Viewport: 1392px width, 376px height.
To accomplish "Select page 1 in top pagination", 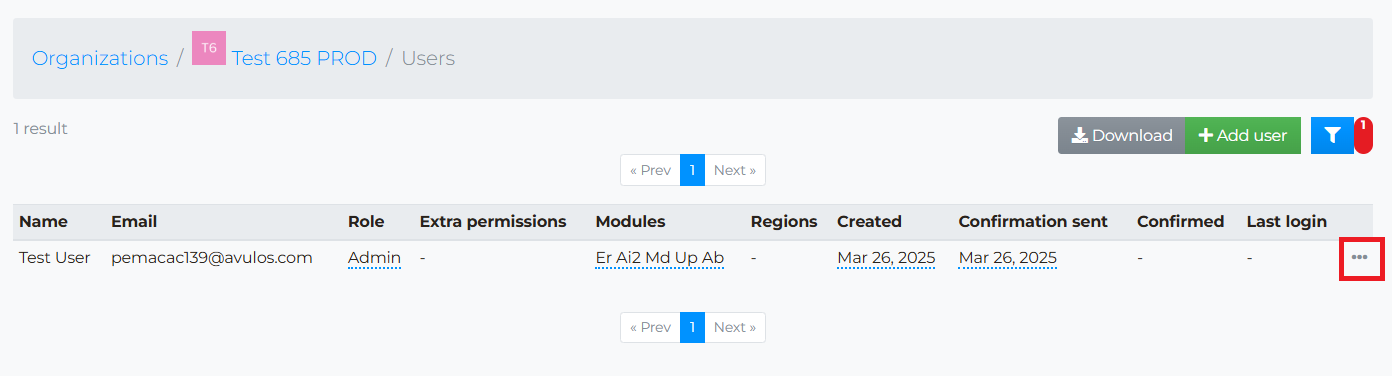I will (x=693, y=170).
